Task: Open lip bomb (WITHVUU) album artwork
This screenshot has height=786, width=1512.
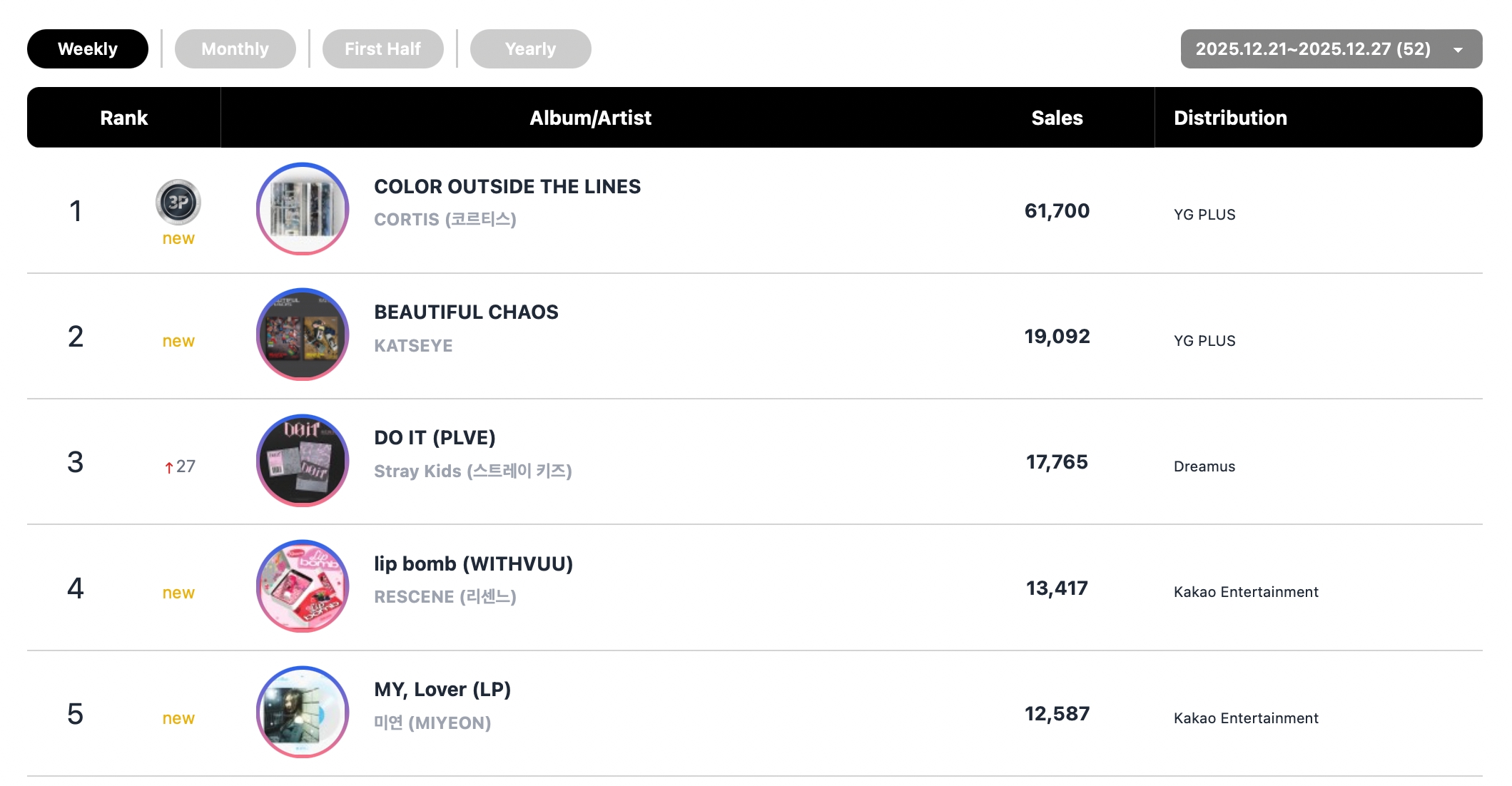Action: [303, 586]
